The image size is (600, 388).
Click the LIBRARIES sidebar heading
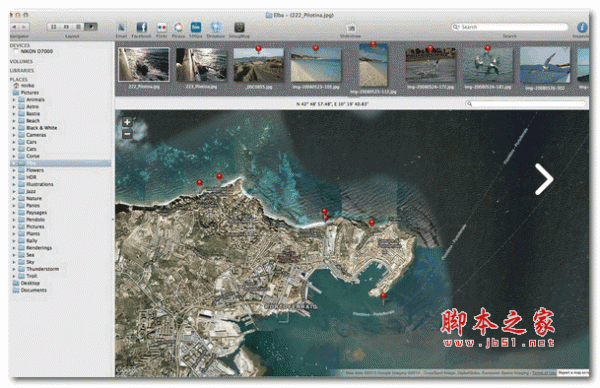click(x=22, y=71)
